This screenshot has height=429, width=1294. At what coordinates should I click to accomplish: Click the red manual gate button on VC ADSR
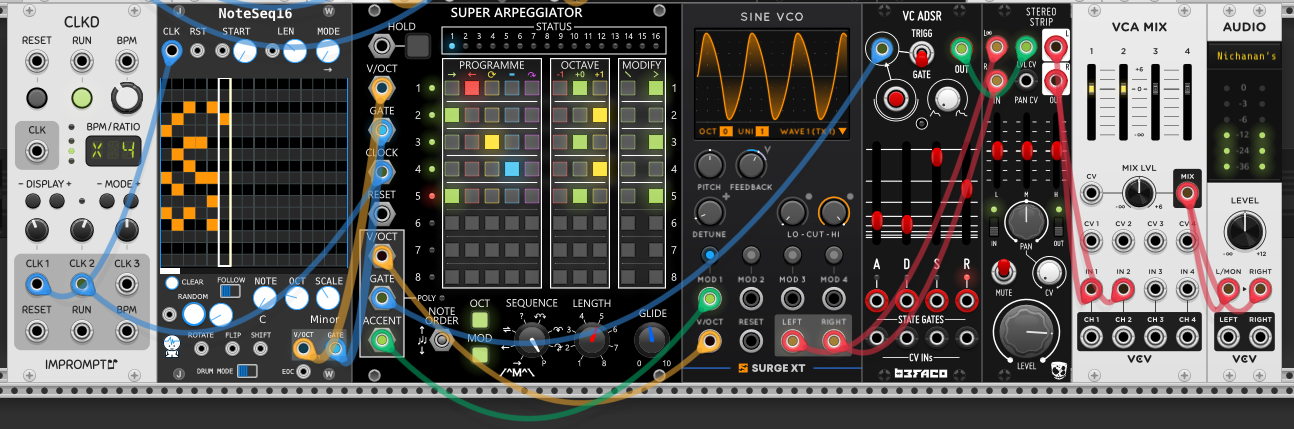pyautogui.click(x=897, y=98)
